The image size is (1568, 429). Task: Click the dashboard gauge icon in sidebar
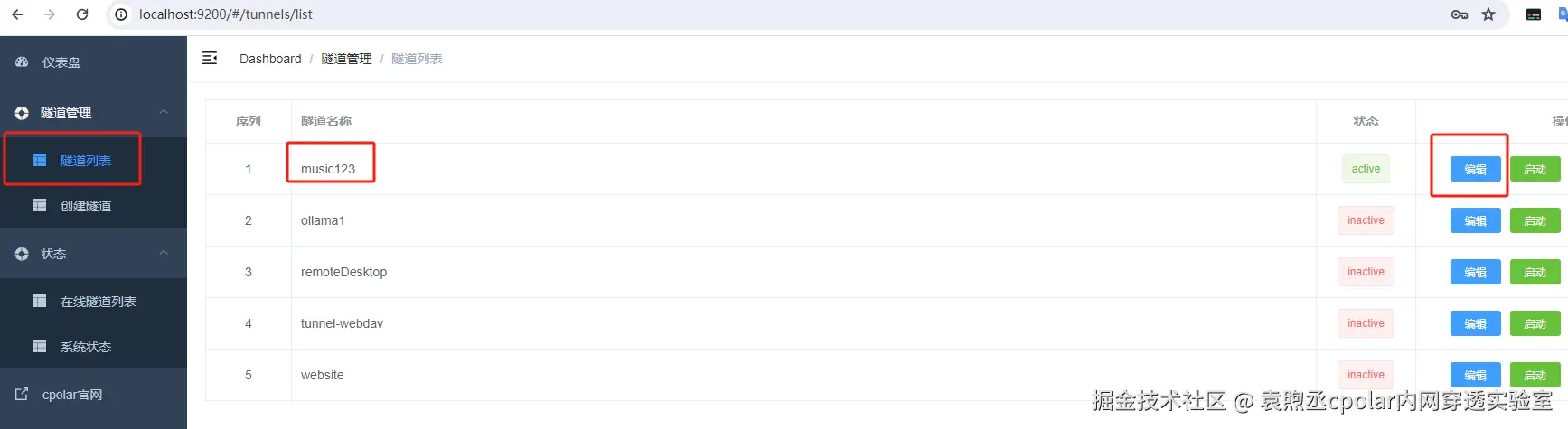(x=22, y=62)
